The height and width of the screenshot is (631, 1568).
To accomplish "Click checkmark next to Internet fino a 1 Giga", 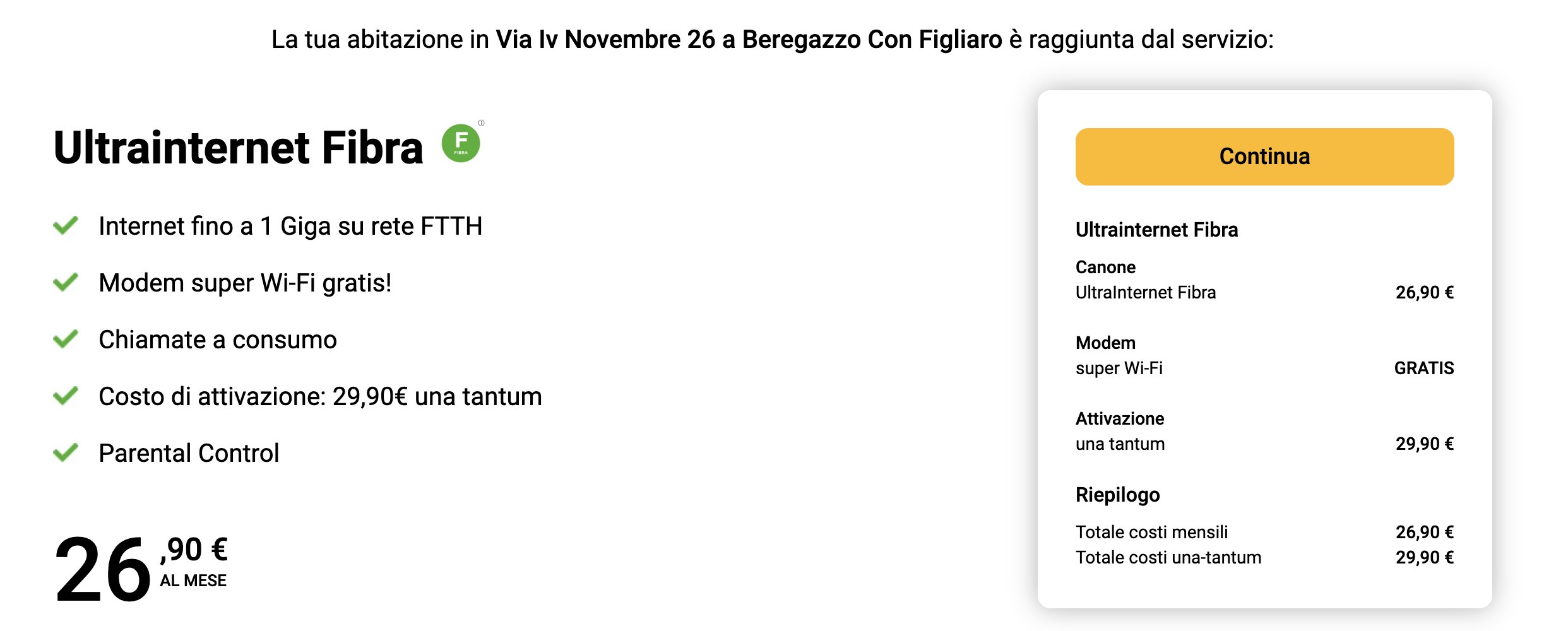I will 66,225.
